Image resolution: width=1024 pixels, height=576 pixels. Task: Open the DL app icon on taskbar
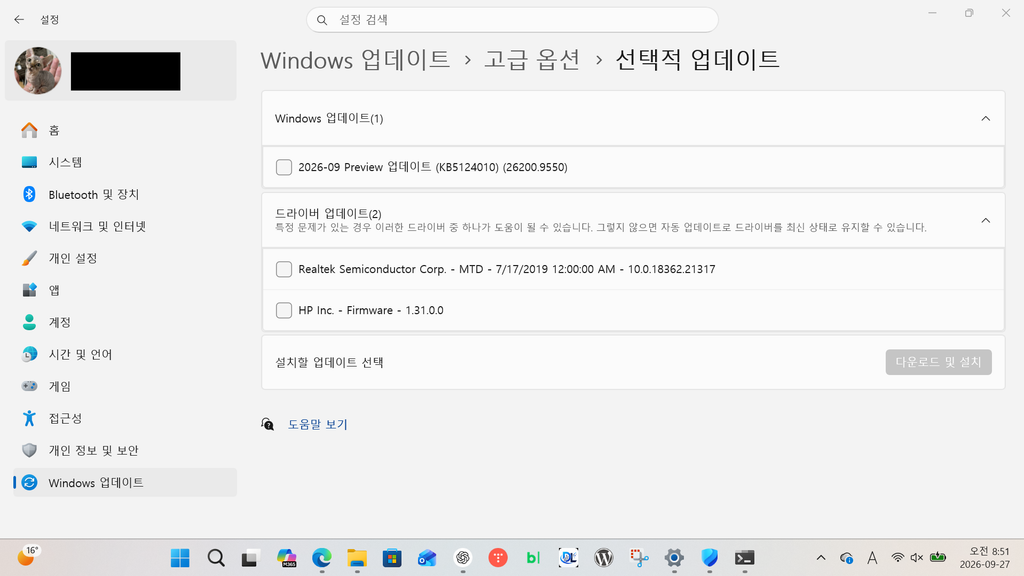point(569,558)
